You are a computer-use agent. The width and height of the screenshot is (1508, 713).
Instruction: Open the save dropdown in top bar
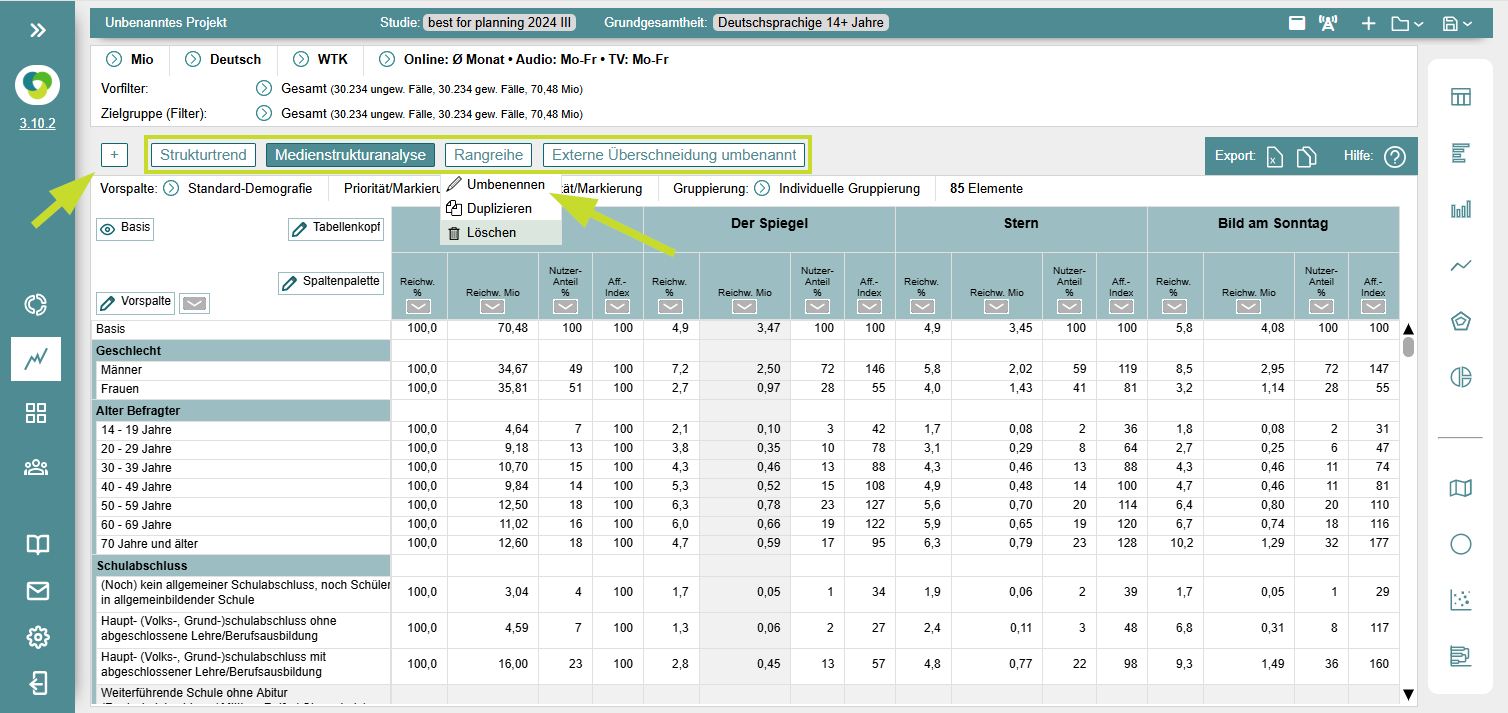click(x=1457, y=23)
